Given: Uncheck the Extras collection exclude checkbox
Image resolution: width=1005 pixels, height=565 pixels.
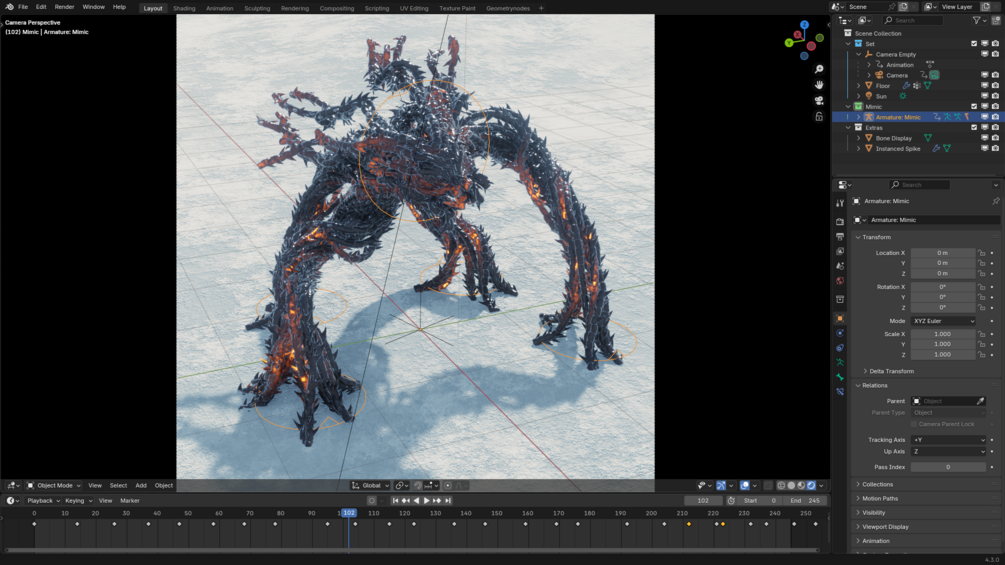Looking at the screenshot, I should (974, 127).
